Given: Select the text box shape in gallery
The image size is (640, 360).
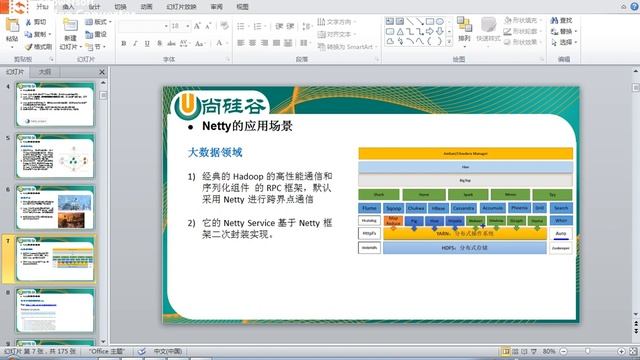Looking at the screenshot, I should (x=390, y=22).
